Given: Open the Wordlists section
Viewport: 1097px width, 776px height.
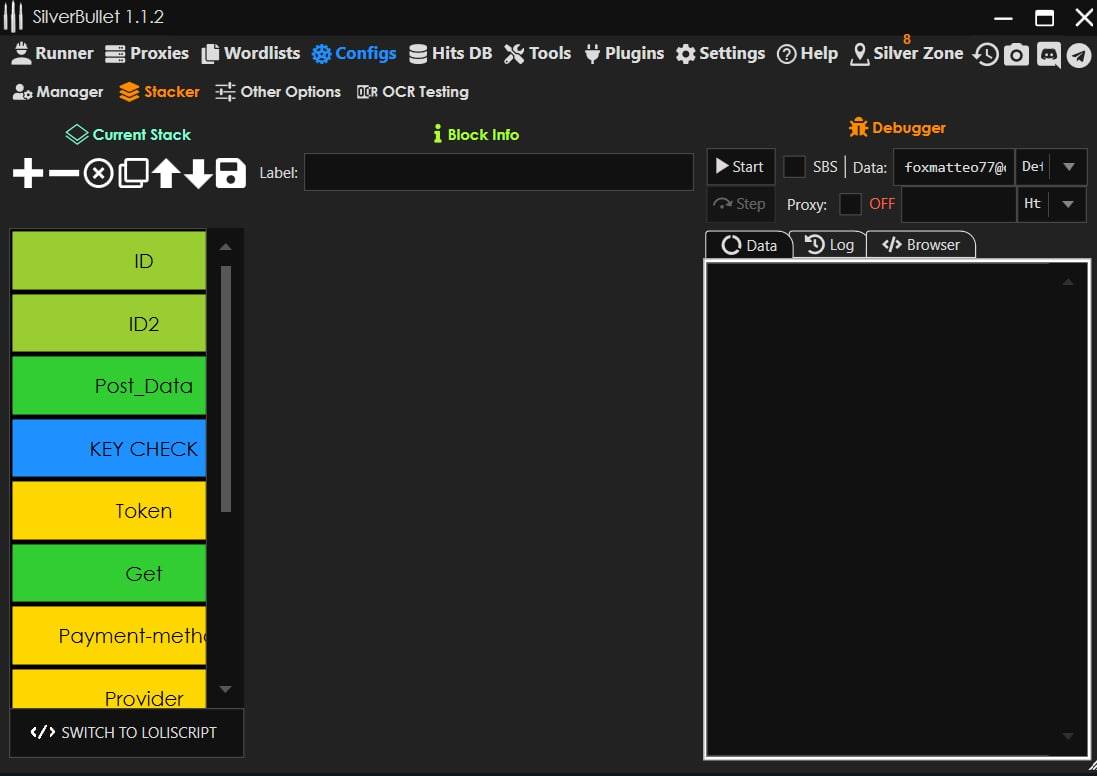Looking at the screenshot, I should point(250,53).
